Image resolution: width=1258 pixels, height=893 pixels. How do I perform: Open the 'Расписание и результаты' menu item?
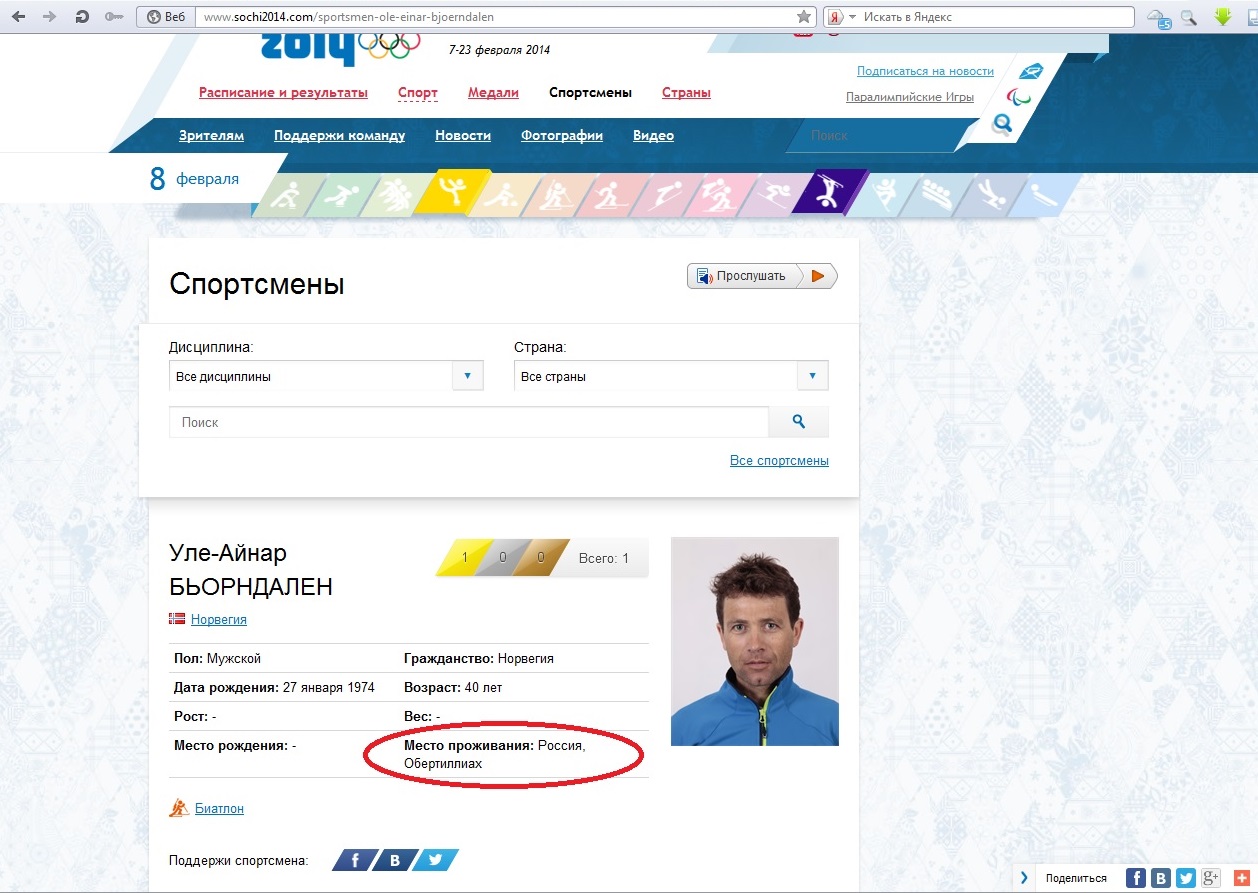click(x=283, y=93)
